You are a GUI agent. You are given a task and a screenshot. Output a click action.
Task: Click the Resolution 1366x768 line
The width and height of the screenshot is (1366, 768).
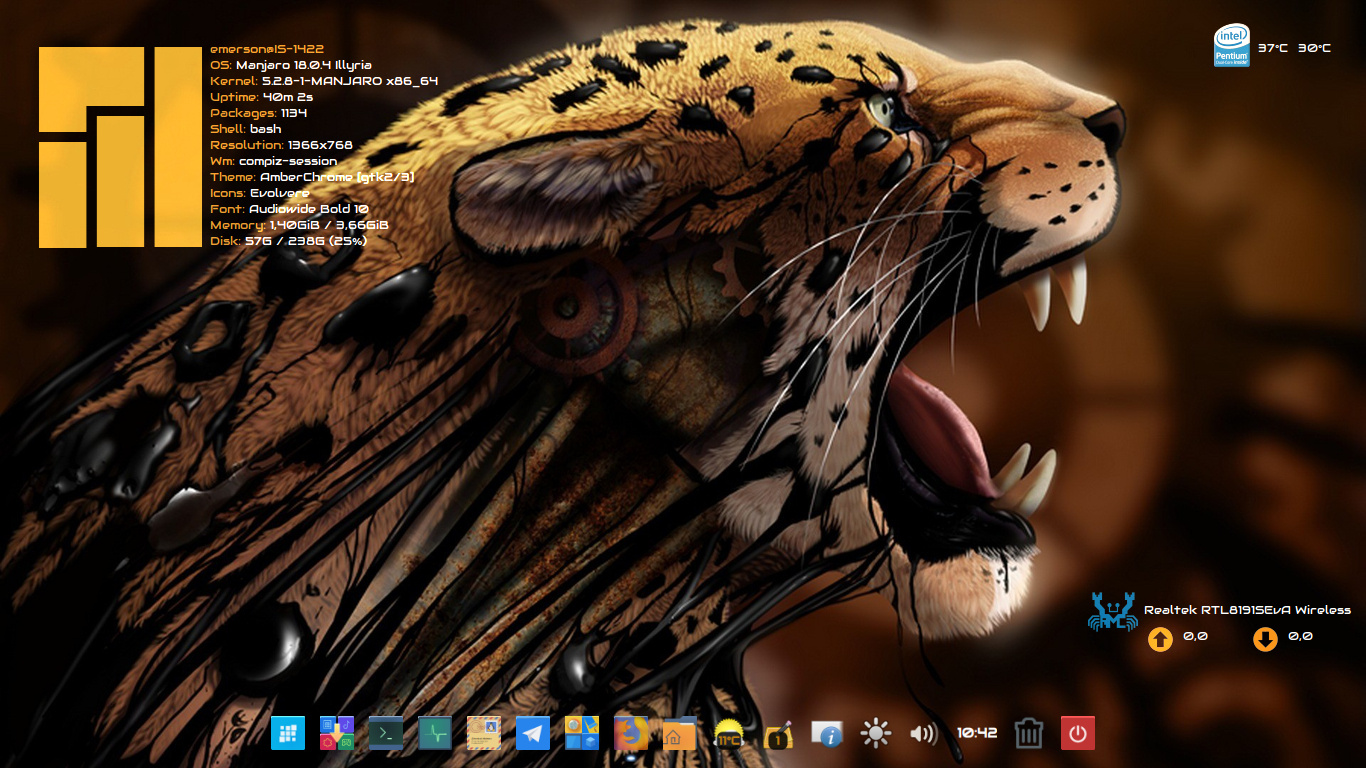coord(281,145)
